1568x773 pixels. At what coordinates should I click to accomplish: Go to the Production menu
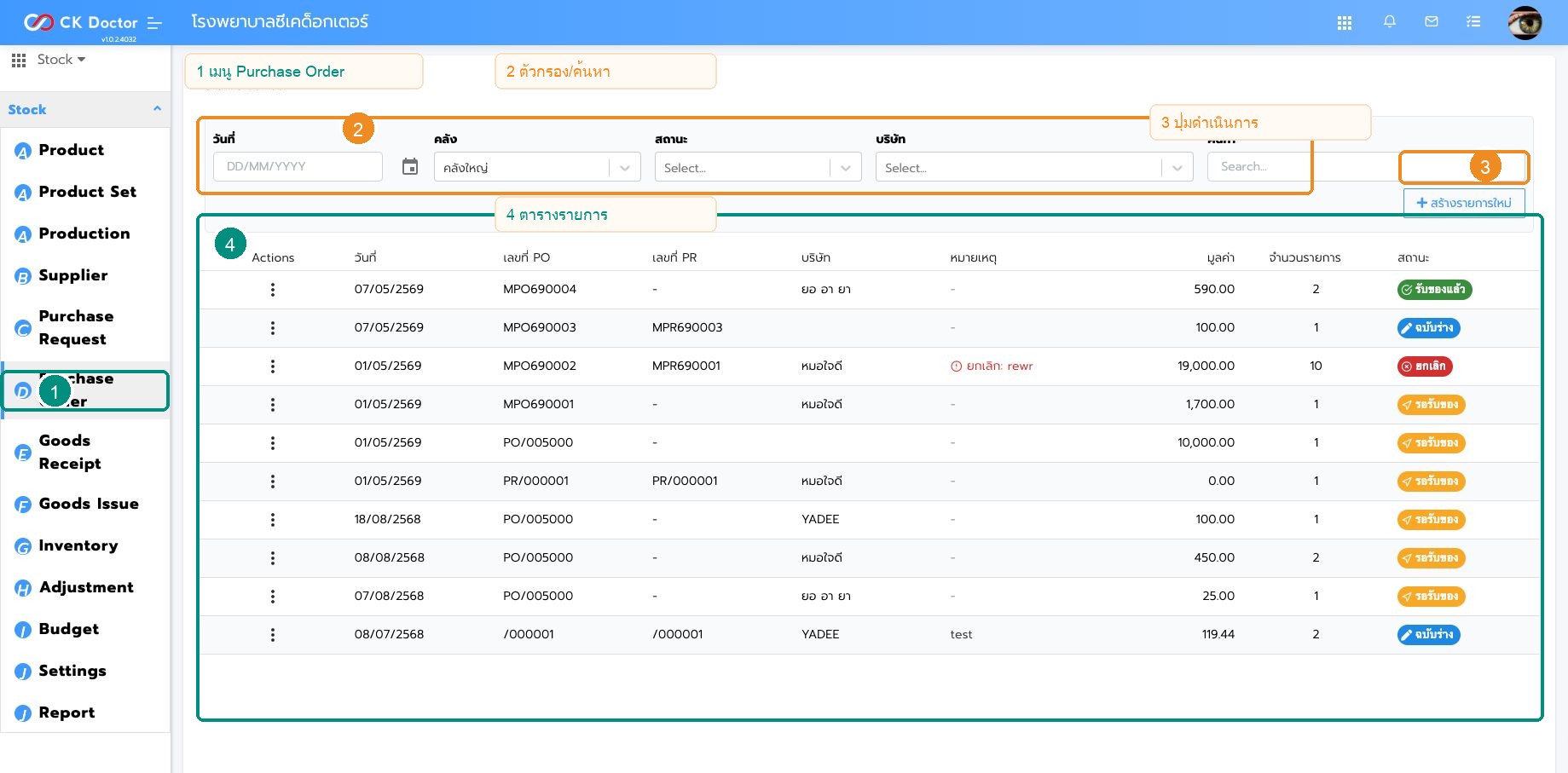coord(84,234)
